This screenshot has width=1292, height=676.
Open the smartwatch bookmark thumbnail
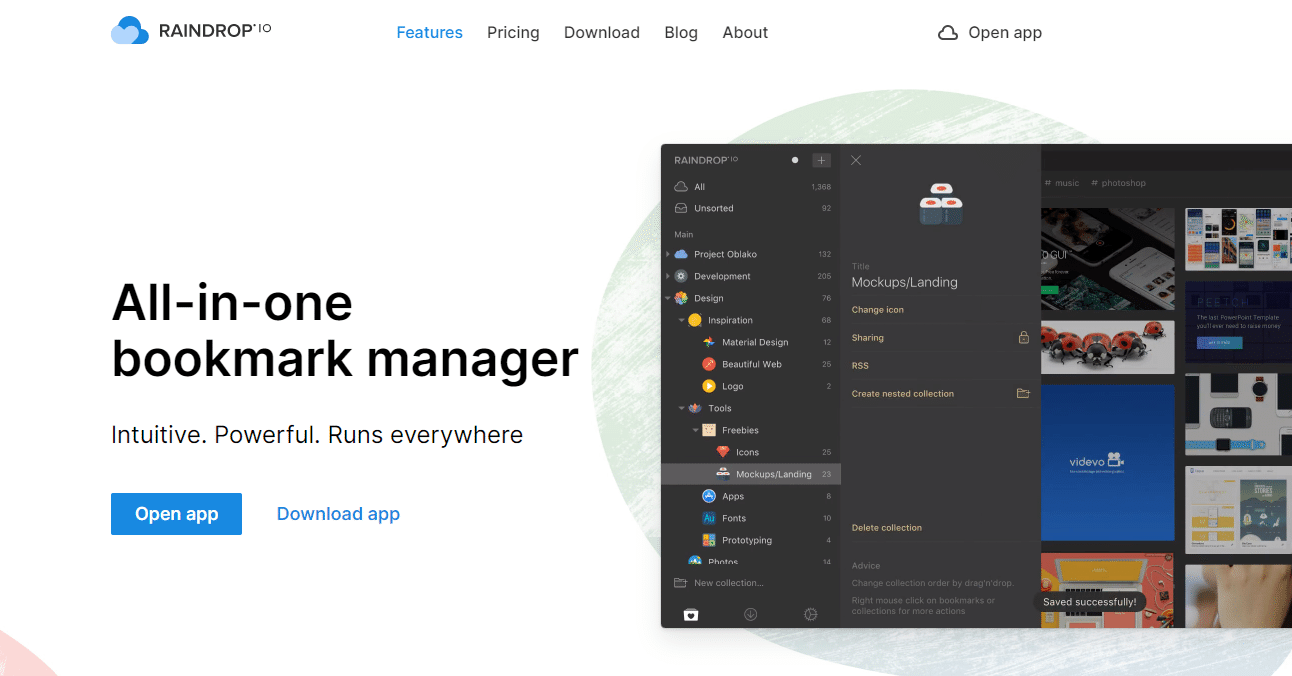(x=1238, y=415)
